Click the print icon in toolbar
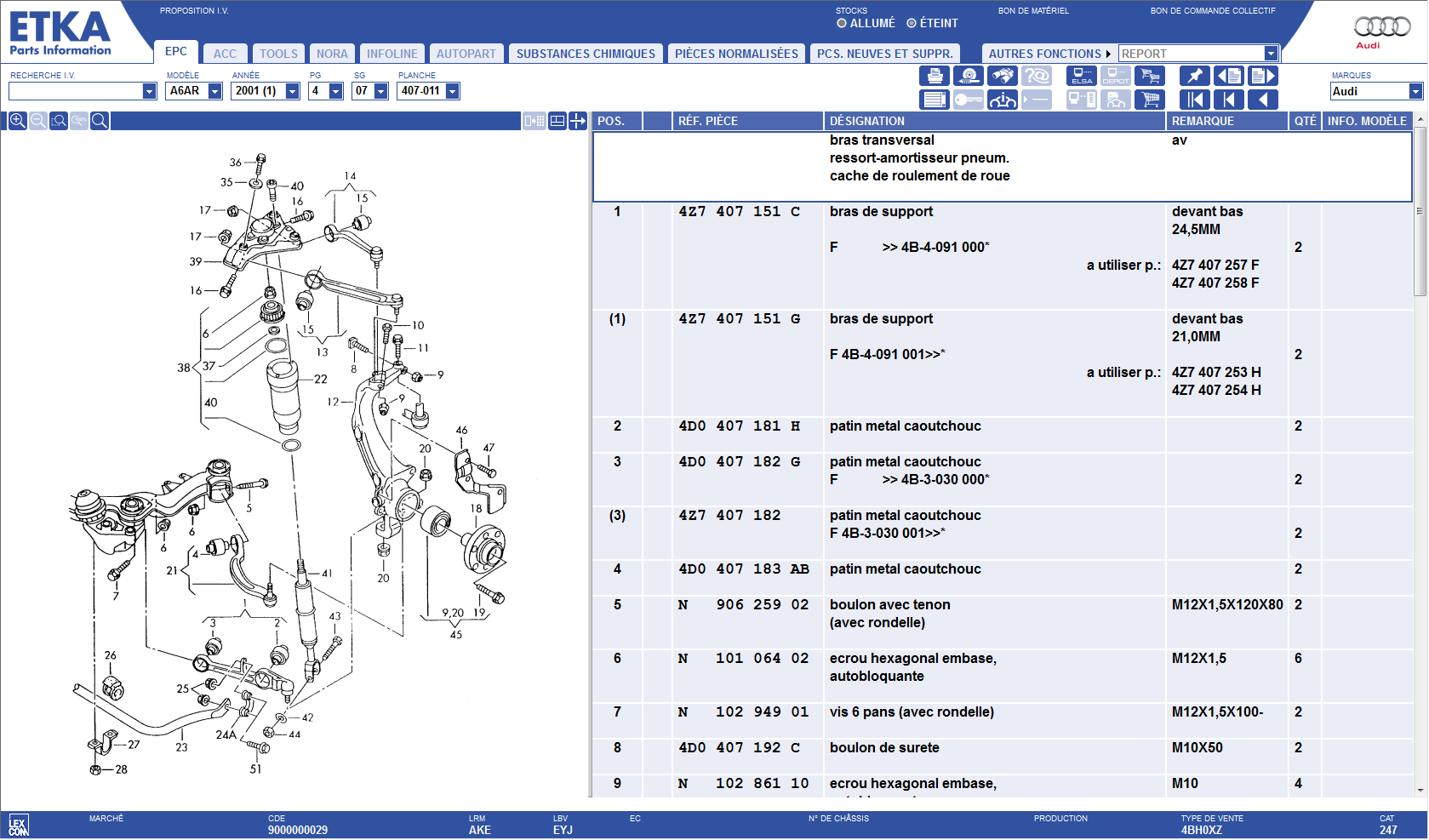This screenshot has height=840, width=1429. pyautogui.click(x=934, y=76)
